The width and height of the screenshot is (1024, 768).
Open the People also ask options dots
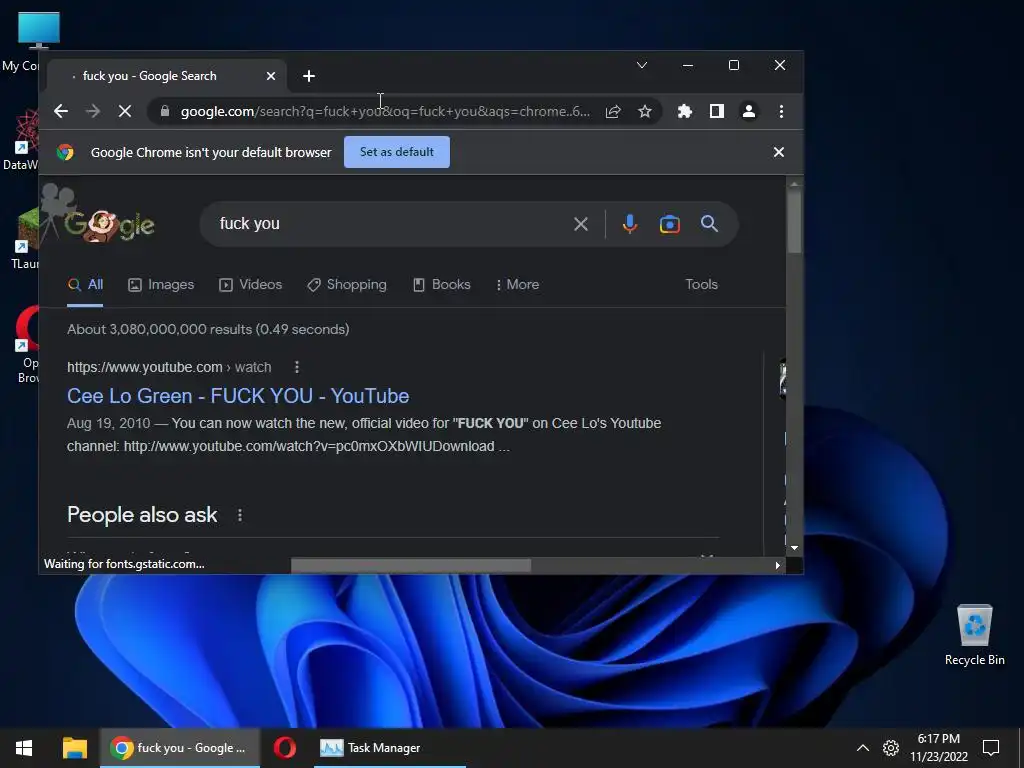[240, 515]
